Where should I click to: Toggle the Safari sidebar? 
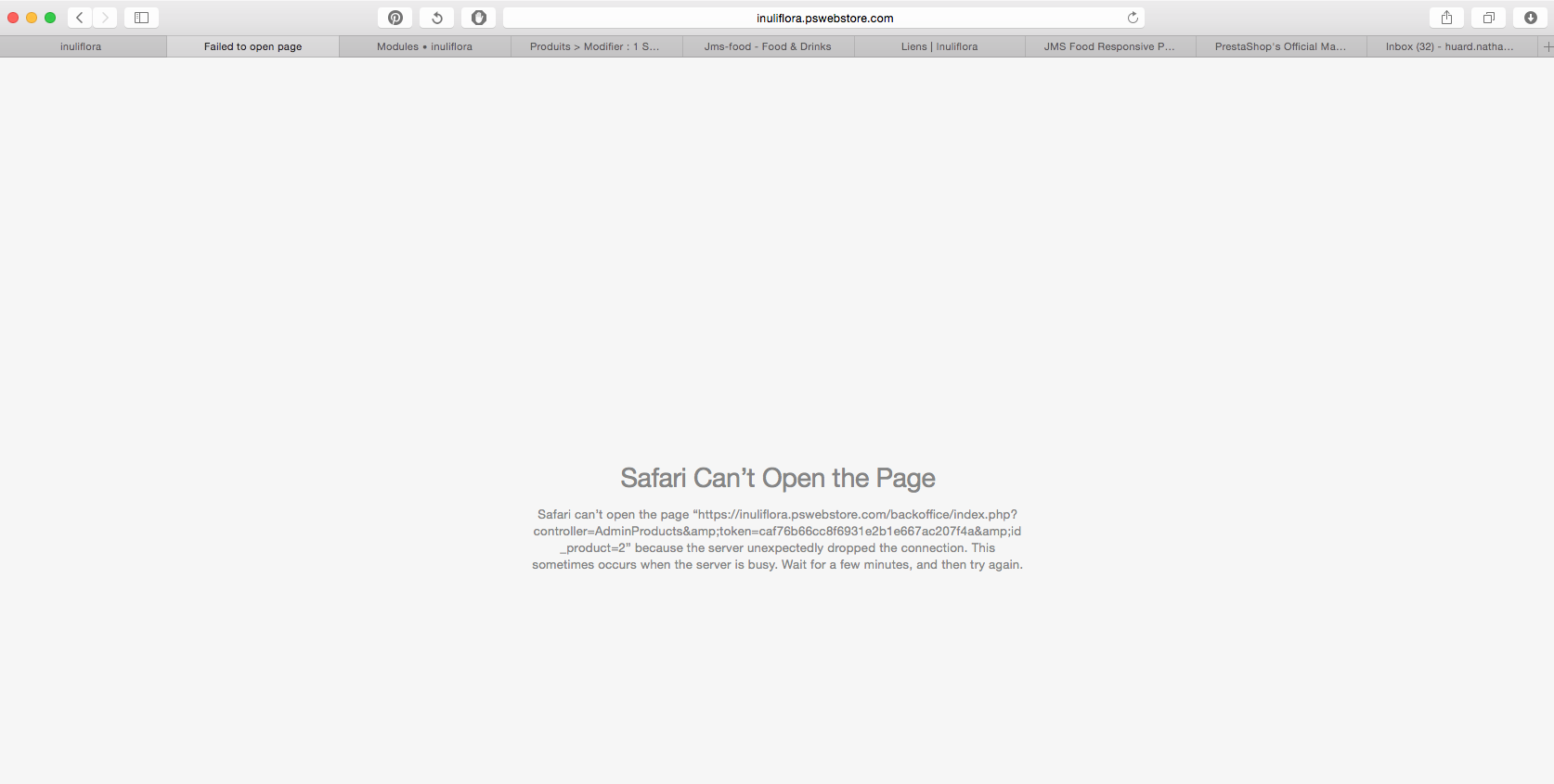(141, 18)
